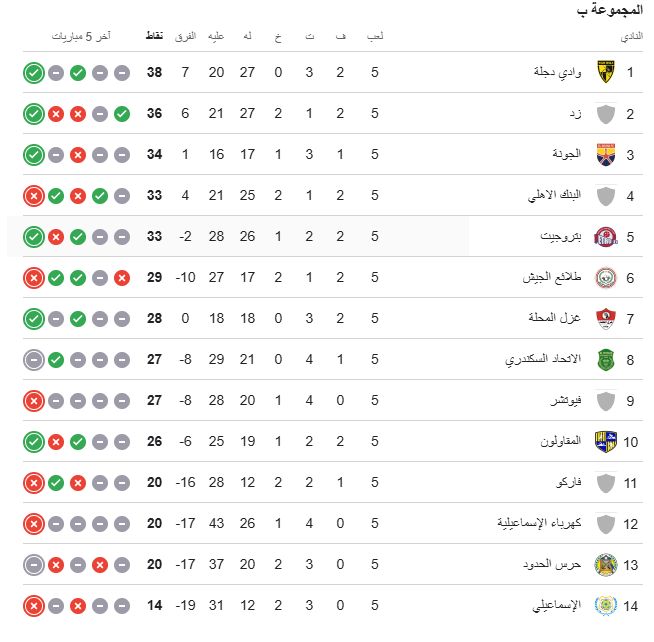Click the نقاط points column header
654x642 pixels.
tap(156, 37)
